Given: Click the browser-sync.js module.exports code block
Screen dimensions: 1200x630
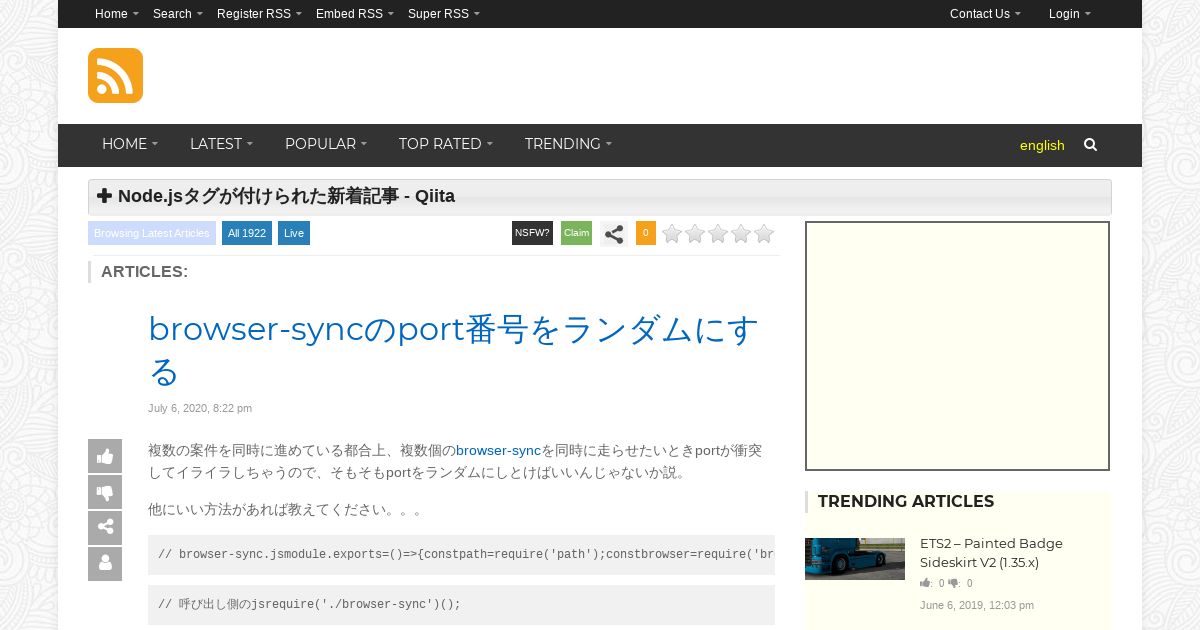Looking at the screenshot, I should 461,555.
